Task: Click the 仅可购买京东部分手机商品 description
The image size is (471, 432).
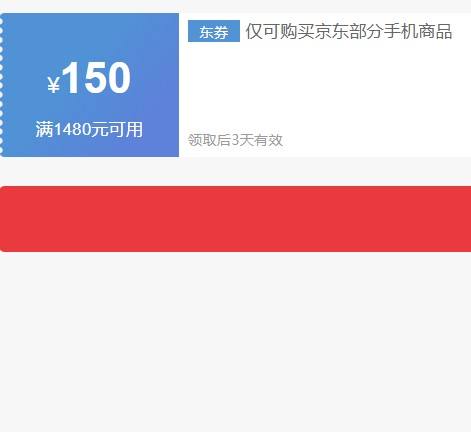Action: (x=349, y=31)
